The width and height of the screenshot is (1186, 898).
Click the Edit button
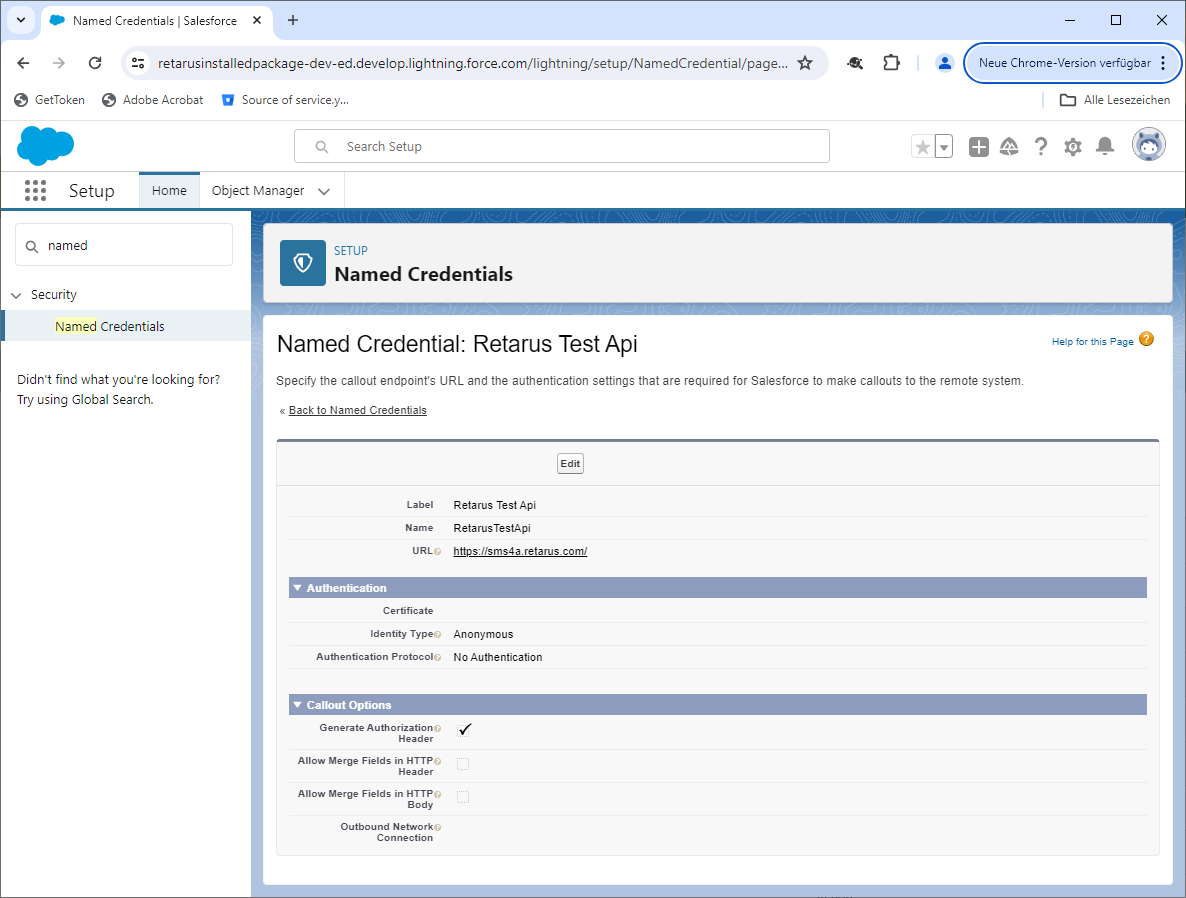point(570,463)
